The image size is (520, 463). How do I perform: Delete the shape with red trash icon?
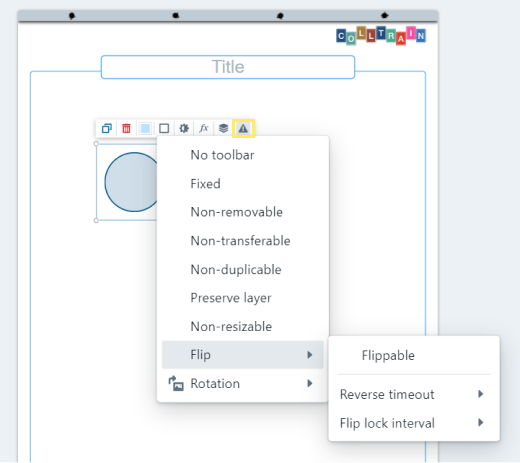click(x=126, y=128)
